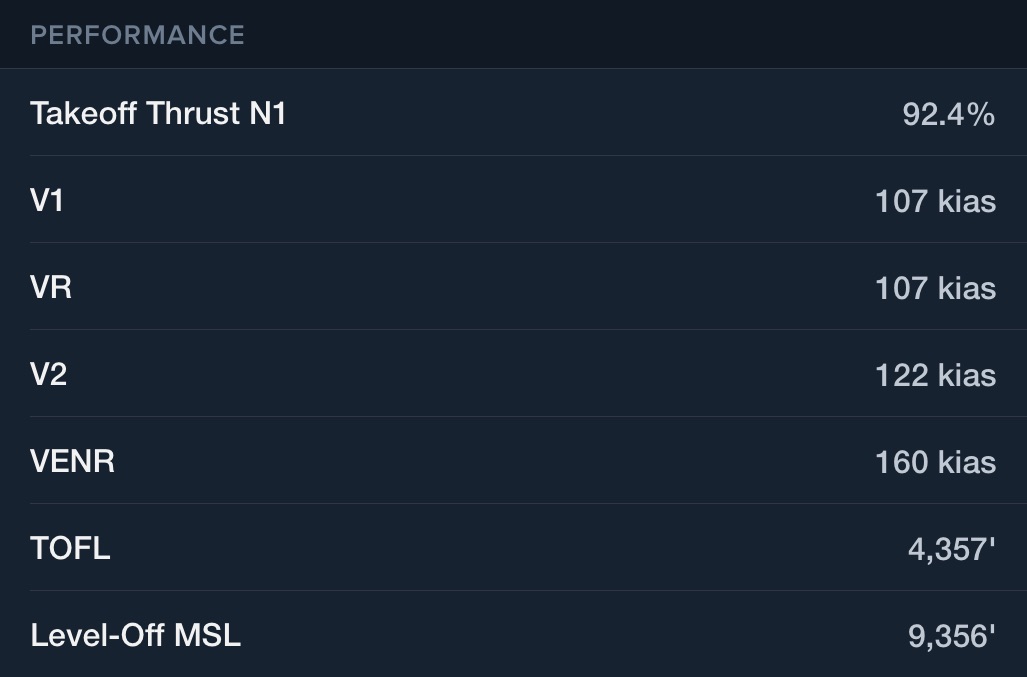Click the word Thrust in the first row

(x=194, y=113)
